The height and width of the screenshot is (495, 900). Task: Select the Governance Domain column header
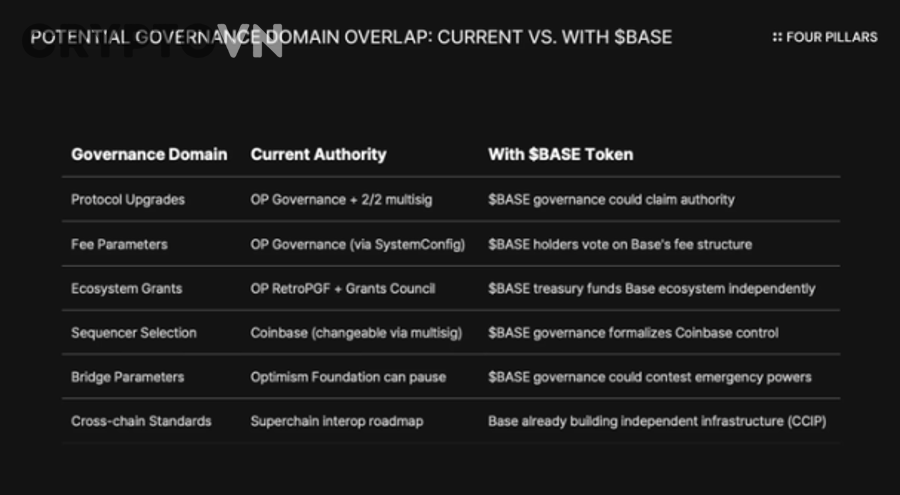[149, 154]
